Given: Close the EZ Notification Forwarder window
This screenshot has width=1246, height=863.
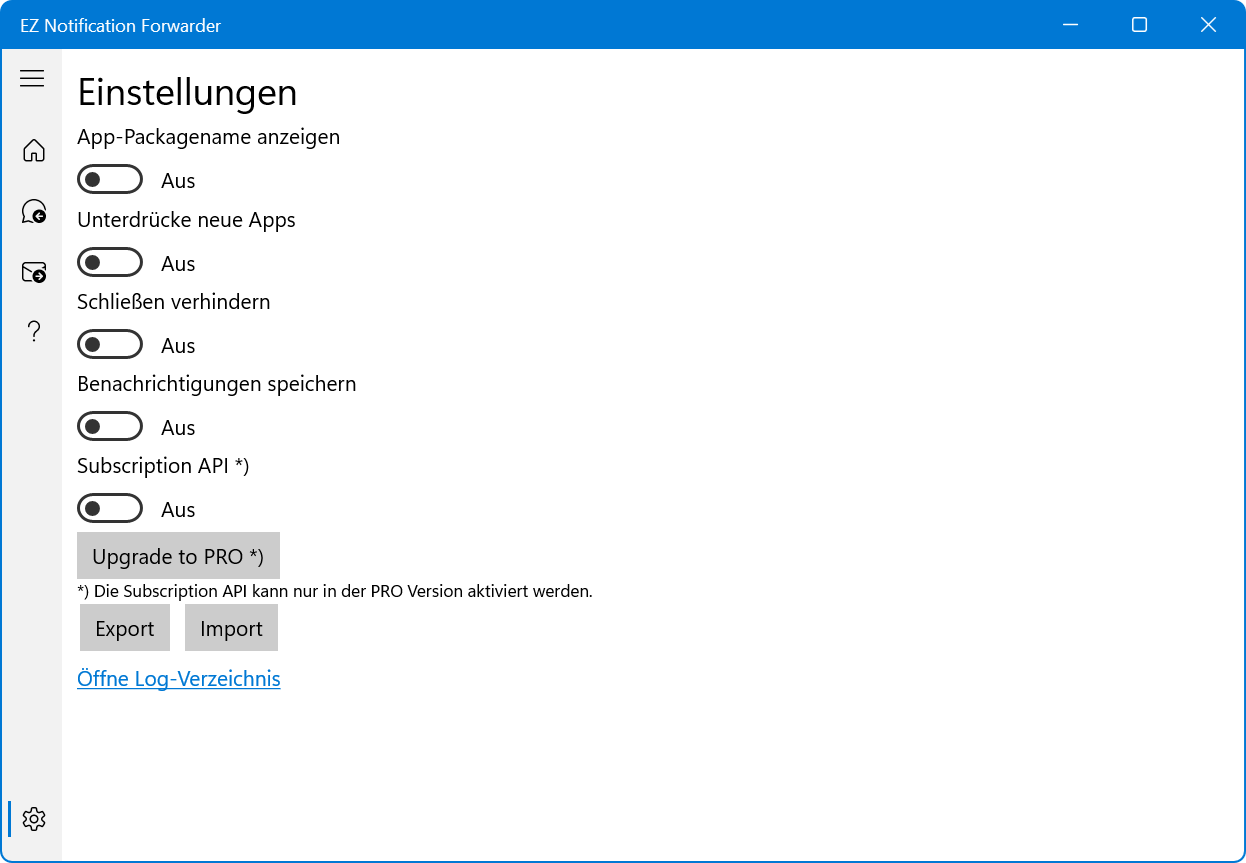Looking at the screenshot, I should click(1208, 25).
